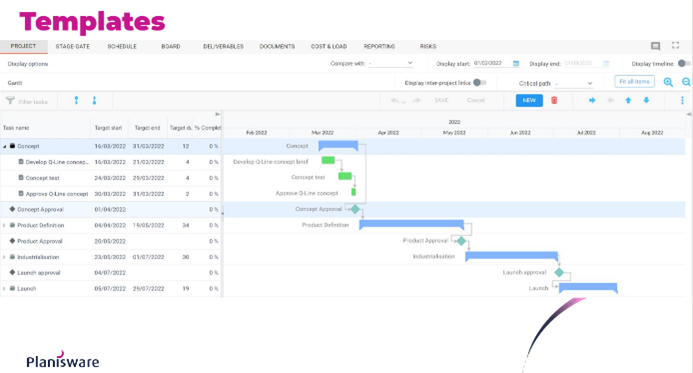Zoom out on the Gantt
This screenshot has height=373, width=693.
pos(686,82)
